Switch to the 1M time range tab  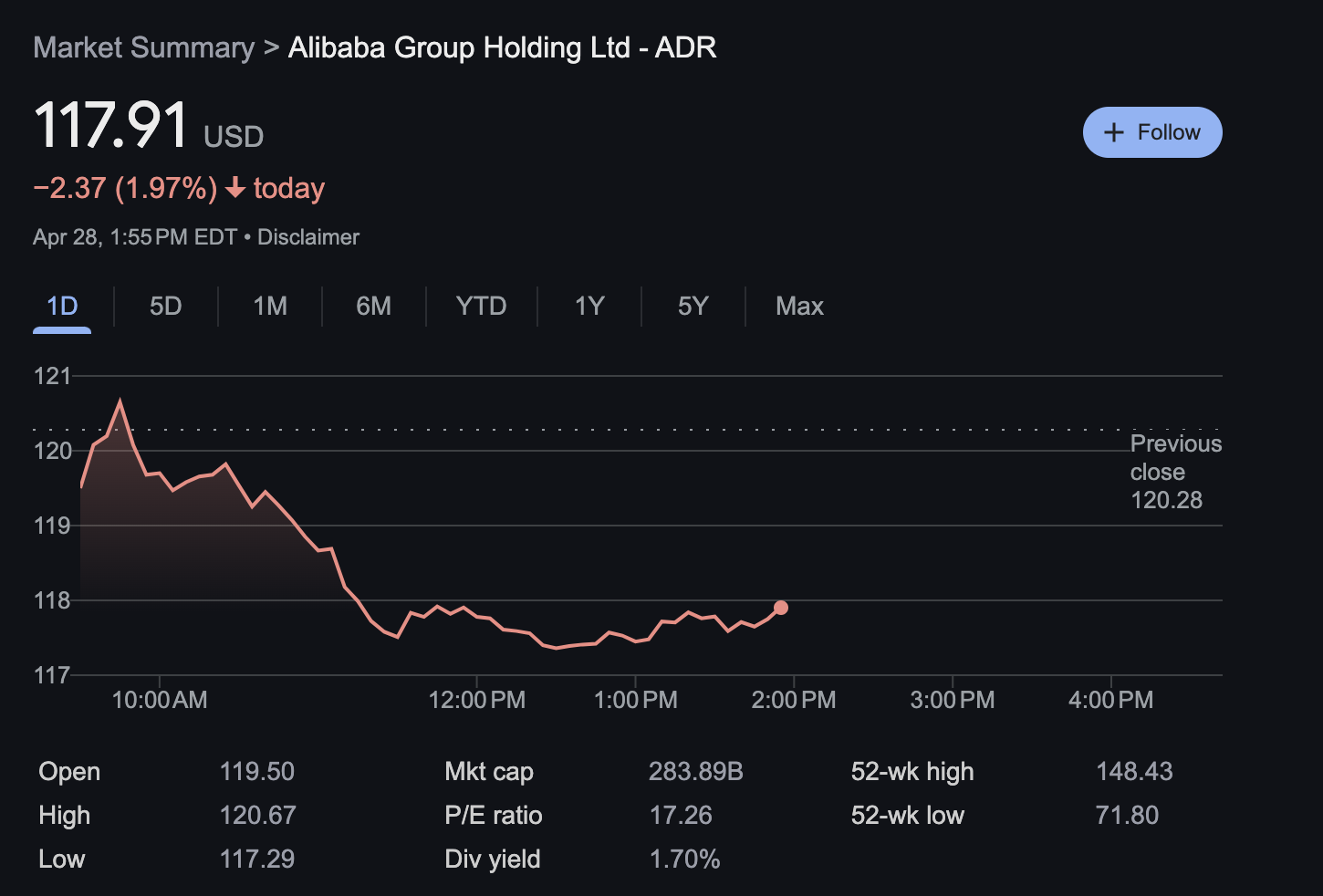click(270, 306)
